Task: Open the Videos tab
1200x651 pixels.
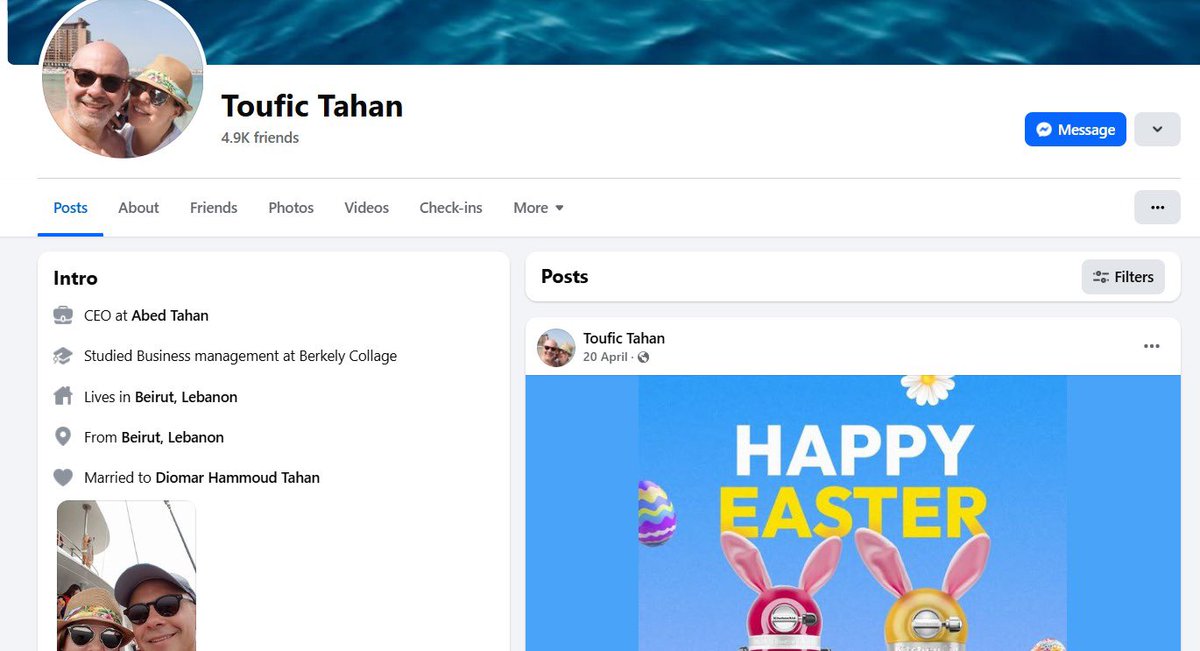Action: pyautogui.click(x=367, y=208)
